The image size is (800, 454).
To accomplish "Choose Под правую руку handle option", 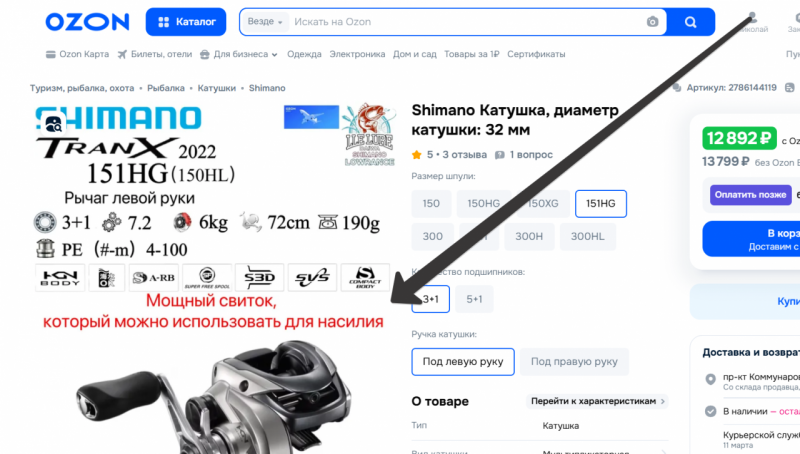I will click(573, 362).
